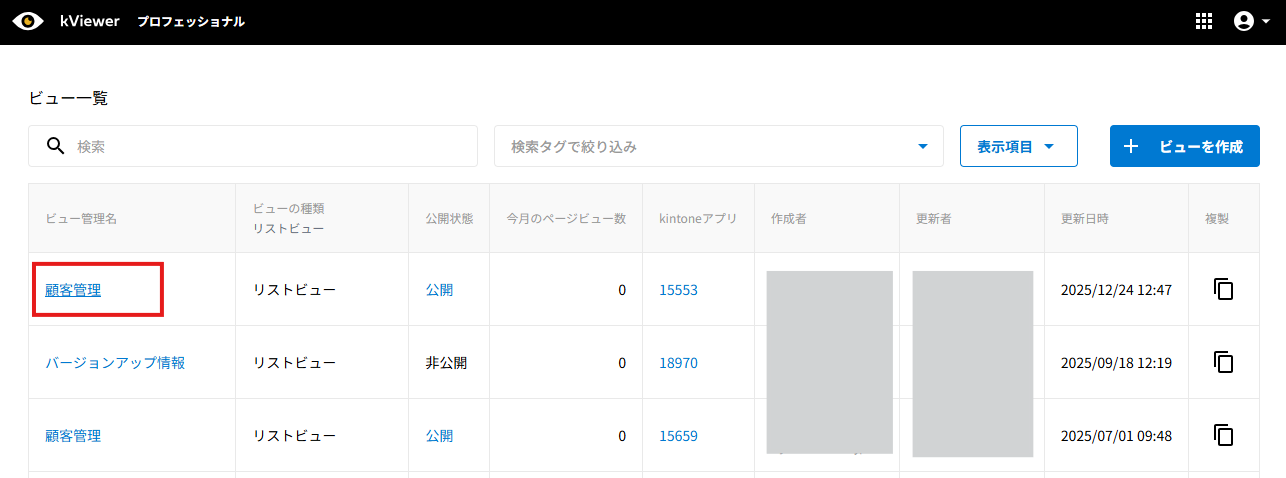Click 公開 status in the 15659 row

pyautogui.click(x=439, y=436)
